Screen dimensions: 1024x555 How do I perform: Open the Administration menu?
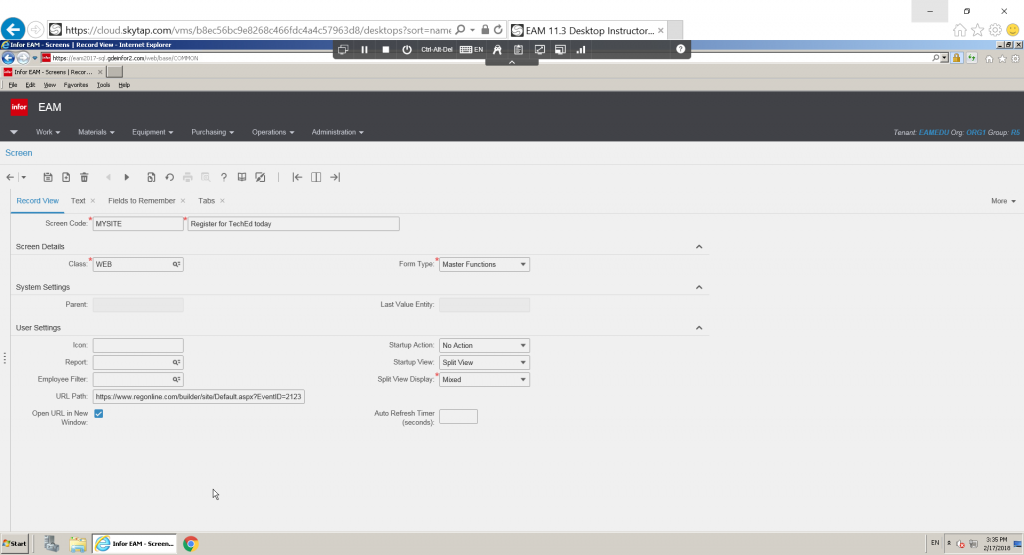pos(338,132)
